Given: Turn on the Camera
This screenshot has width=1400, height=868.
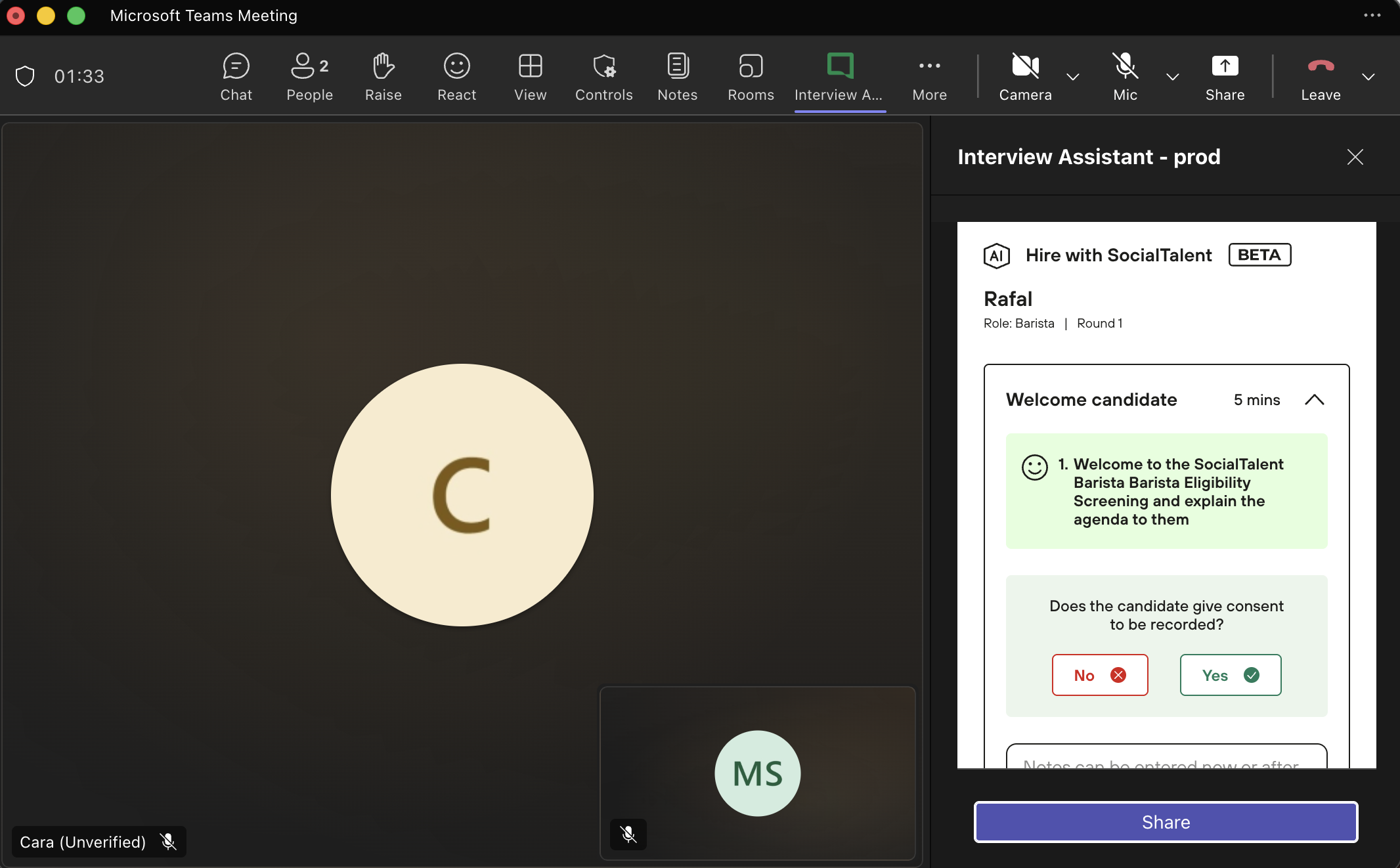Looking at the screenshot, I should (x=1025, y=77).
